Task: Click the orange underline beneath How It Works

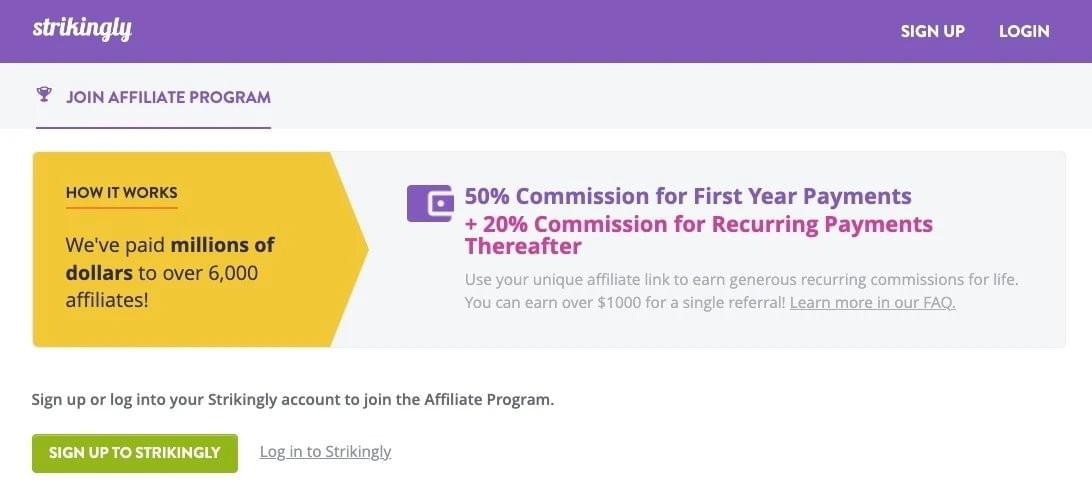Action: click(x=122, y=208)
